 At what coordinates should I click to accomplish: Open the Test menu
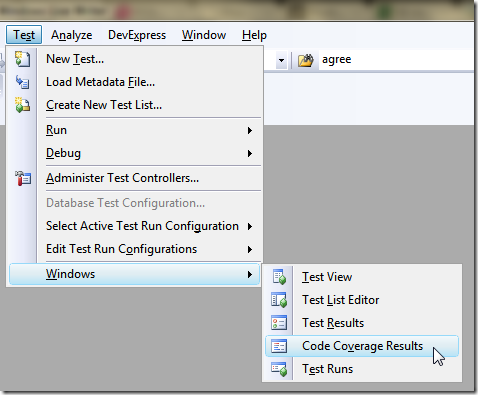tap(24, 35)
